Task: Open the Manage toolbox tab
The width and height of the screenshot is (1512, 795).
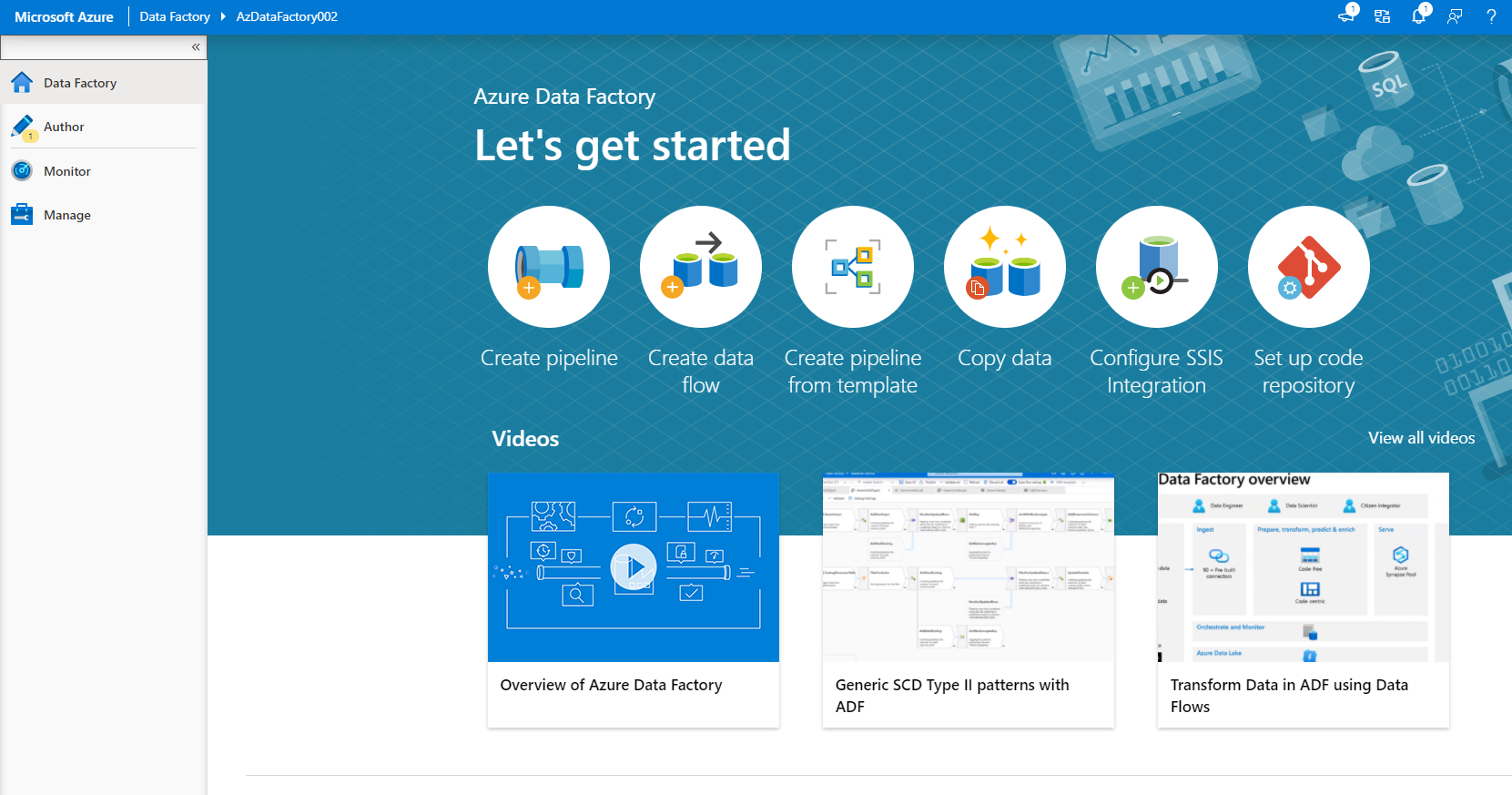Action: [x=104, y=215]
